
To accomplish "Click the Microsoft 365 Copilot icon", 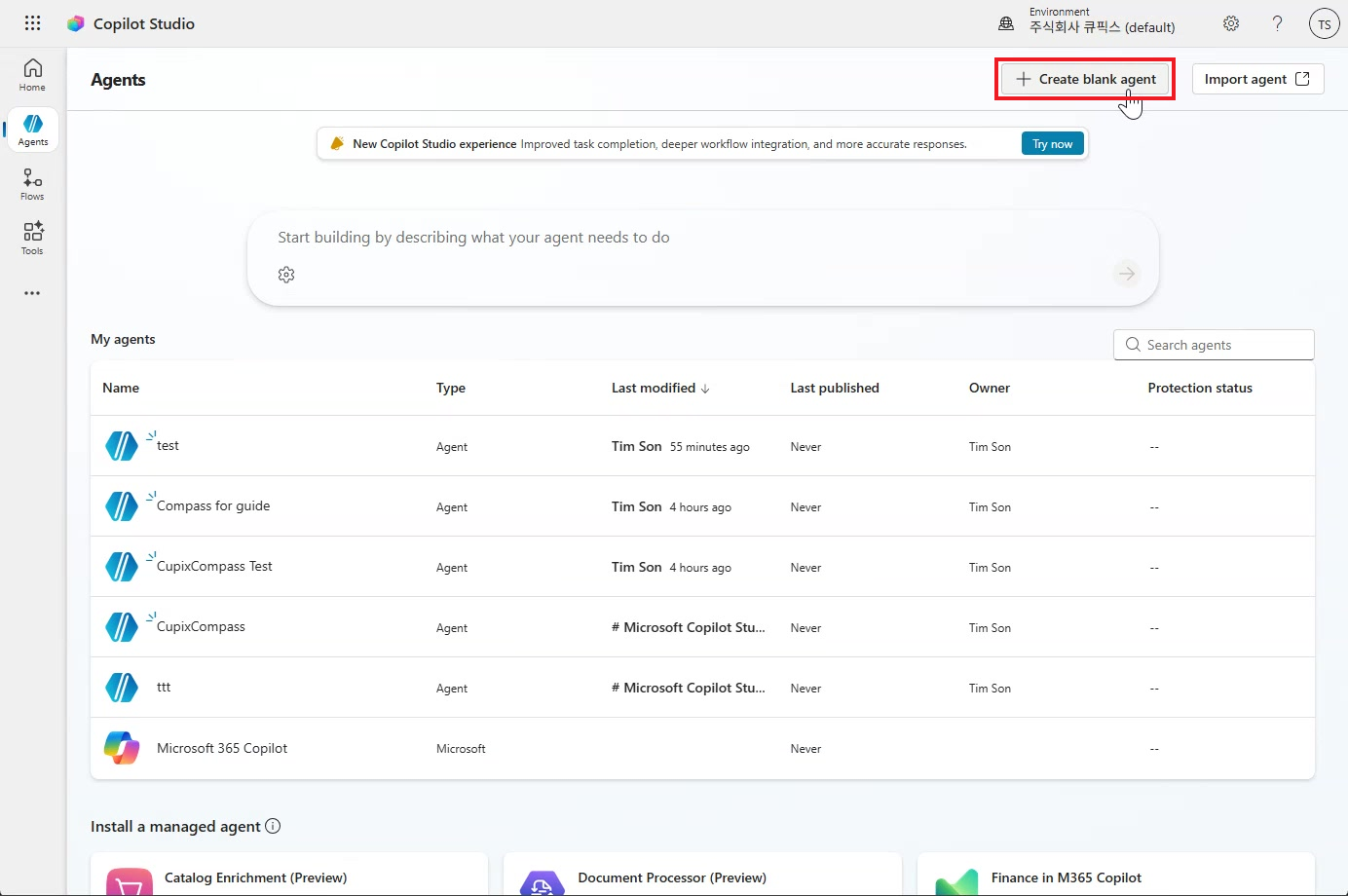I will pos(122,748).
